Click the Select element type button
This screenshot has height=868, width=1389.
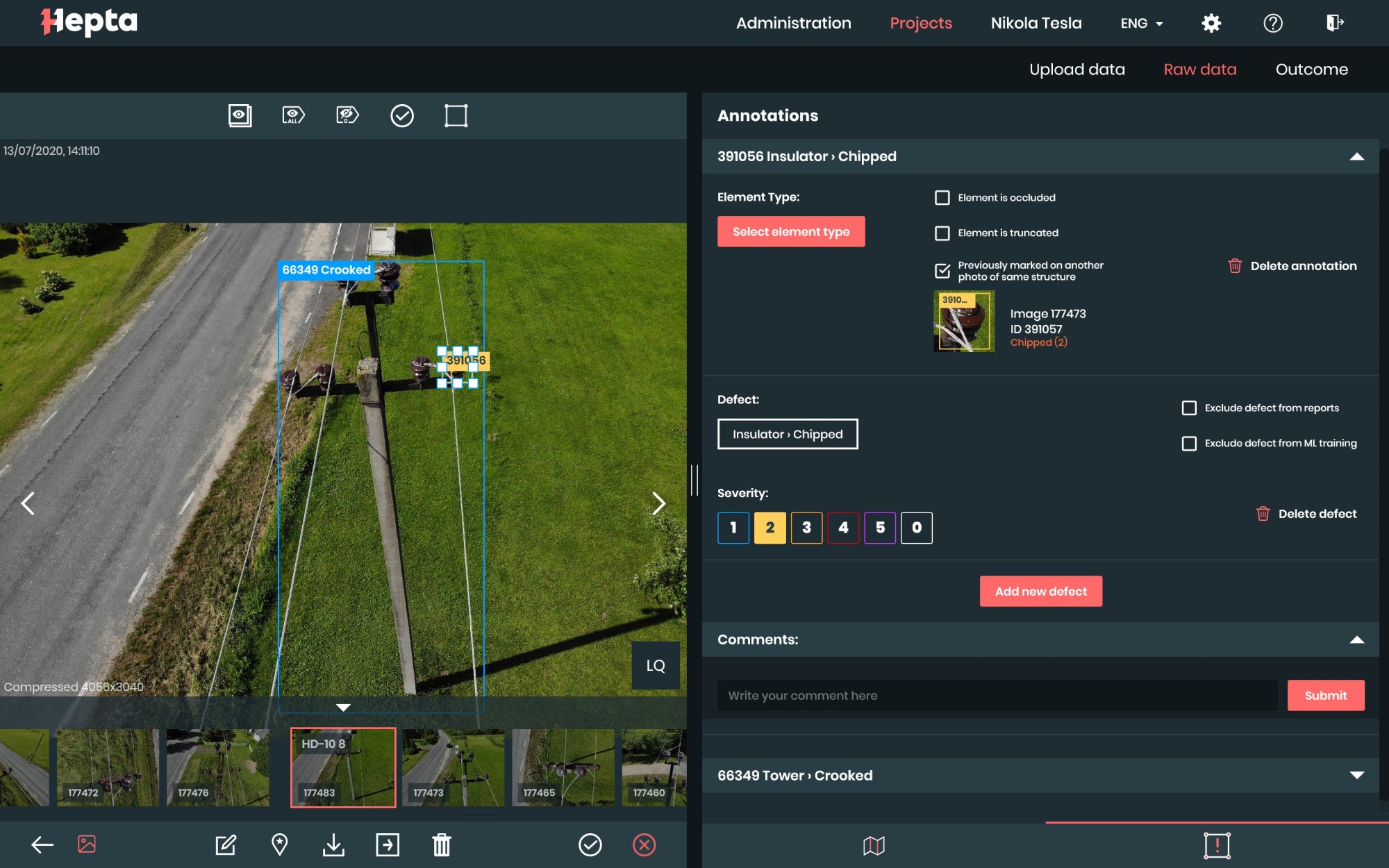[x=791, y=231]
